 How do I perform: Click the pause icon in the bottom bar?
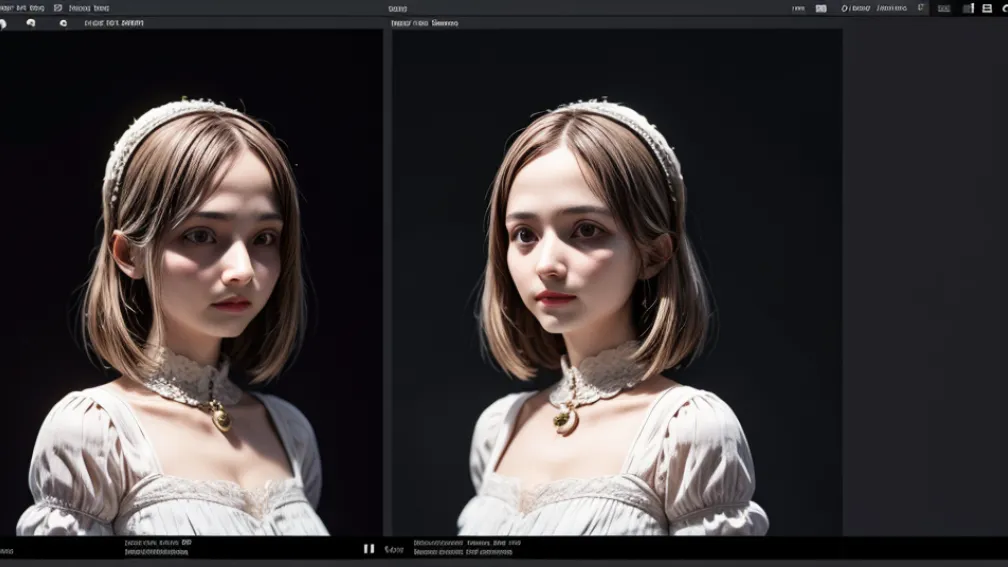[369, 548]
